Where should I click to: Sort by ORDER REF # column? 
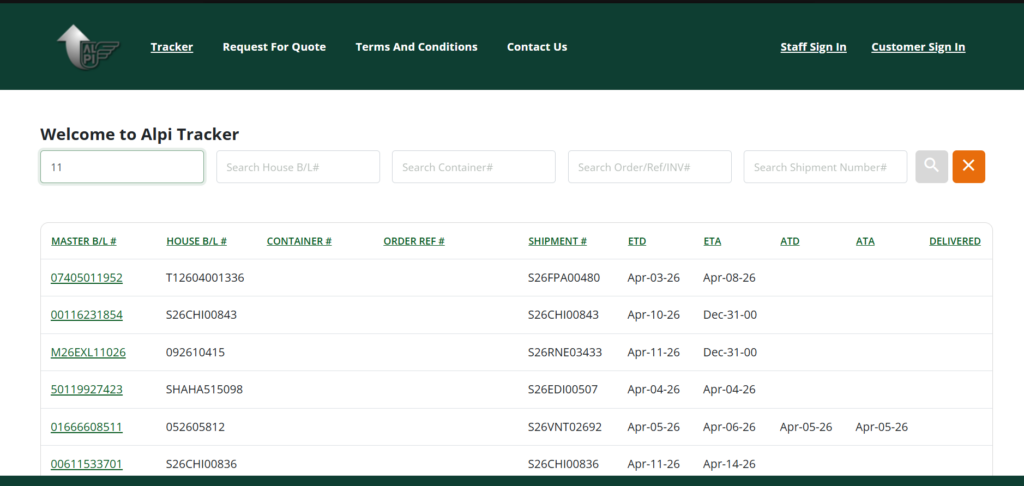[414, 241]
